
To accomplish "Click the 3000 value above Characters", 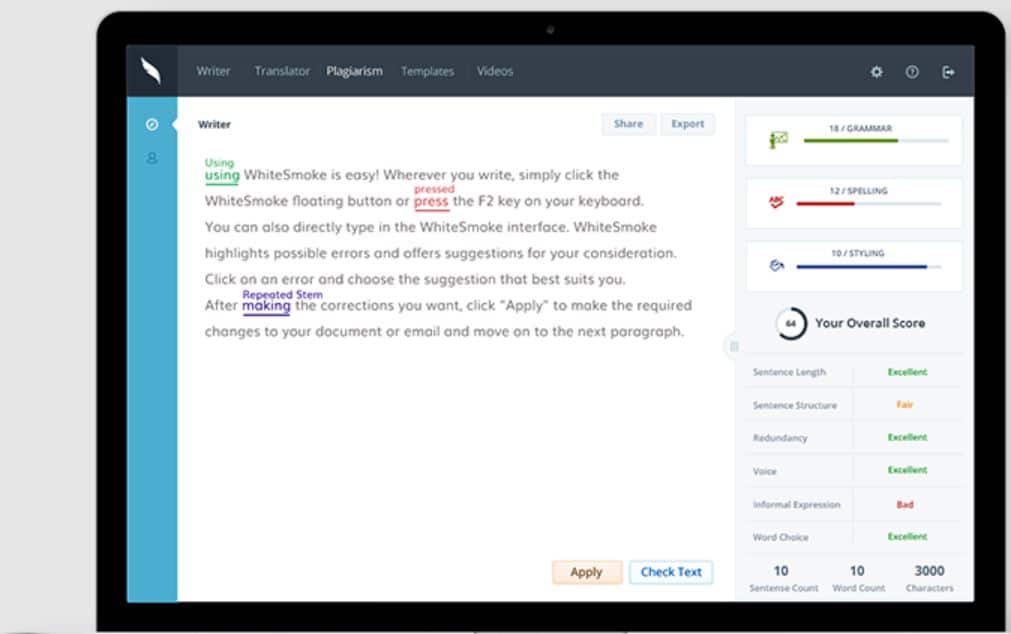I will tap(929, 571).
